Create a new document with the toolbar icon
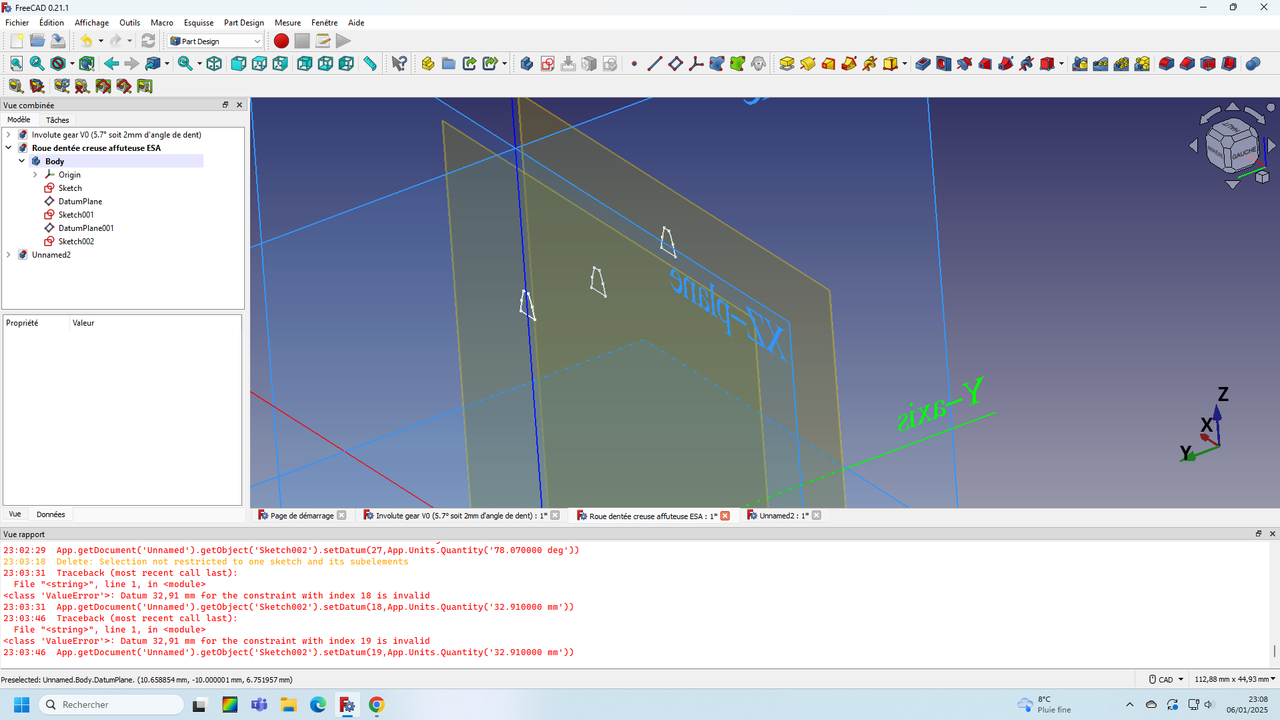Viewport: 1280px width, 720px height. [x=16, y=41]
